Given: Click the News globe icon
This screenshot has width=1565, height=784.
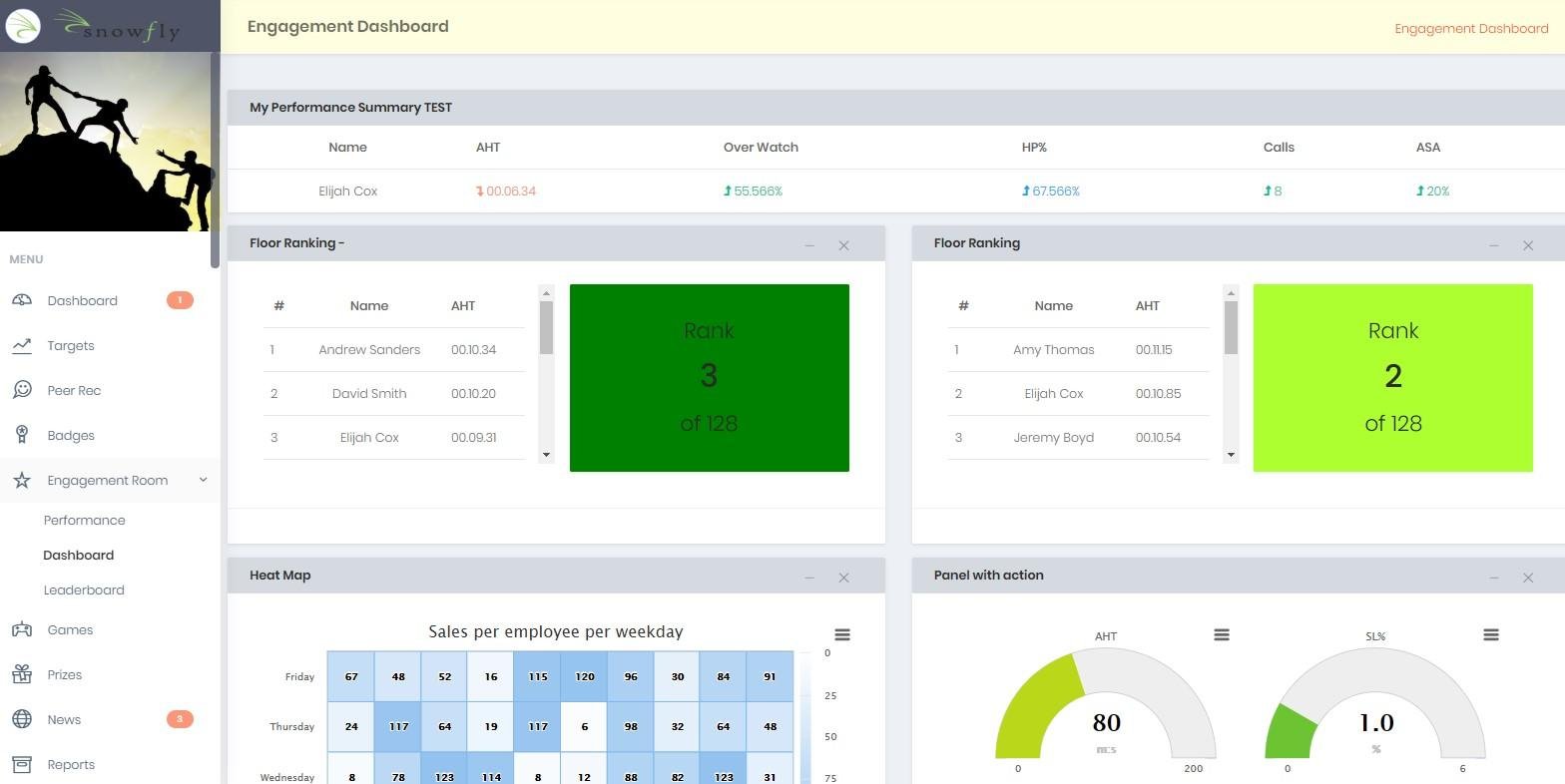Looking at the screenshot, I should pos(22,719).
